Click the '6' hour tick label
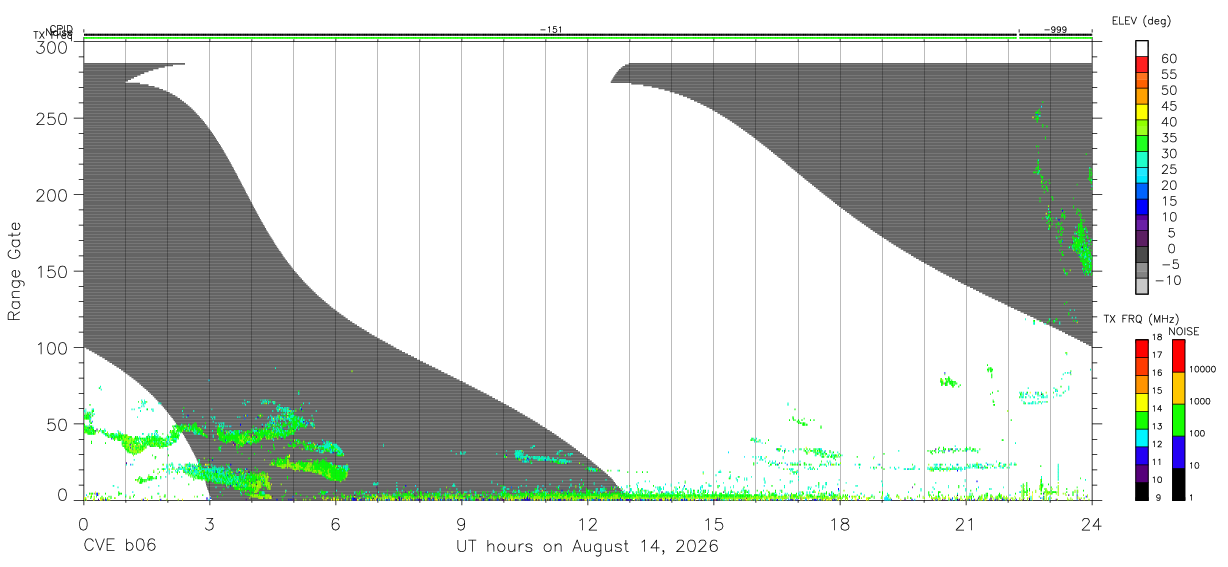The width and height of the screenshot is (1228, 567). click(x=335, y=524)
